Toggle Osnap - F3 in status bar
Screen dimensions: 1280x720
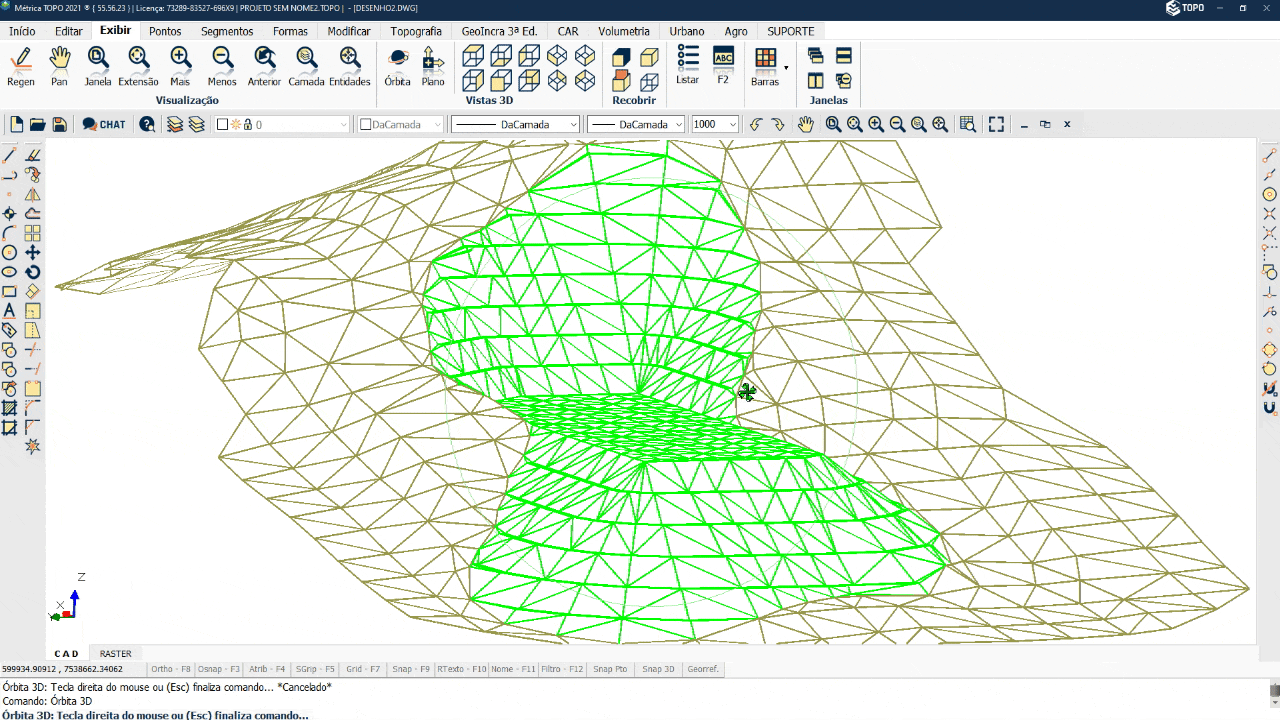[218, 669]
